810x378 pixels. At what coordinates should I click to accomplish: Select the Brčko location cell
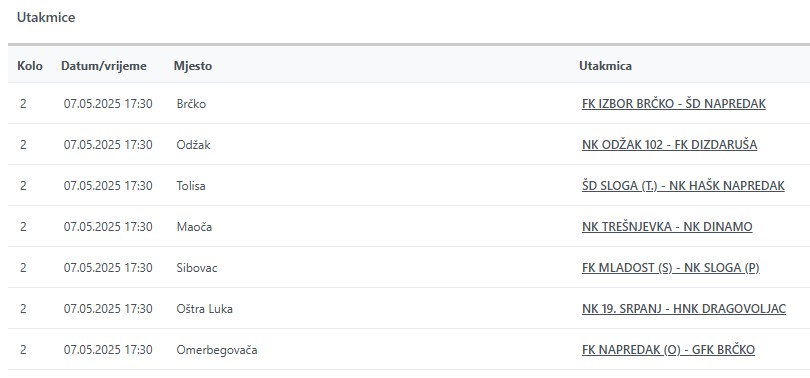point(191,104)
